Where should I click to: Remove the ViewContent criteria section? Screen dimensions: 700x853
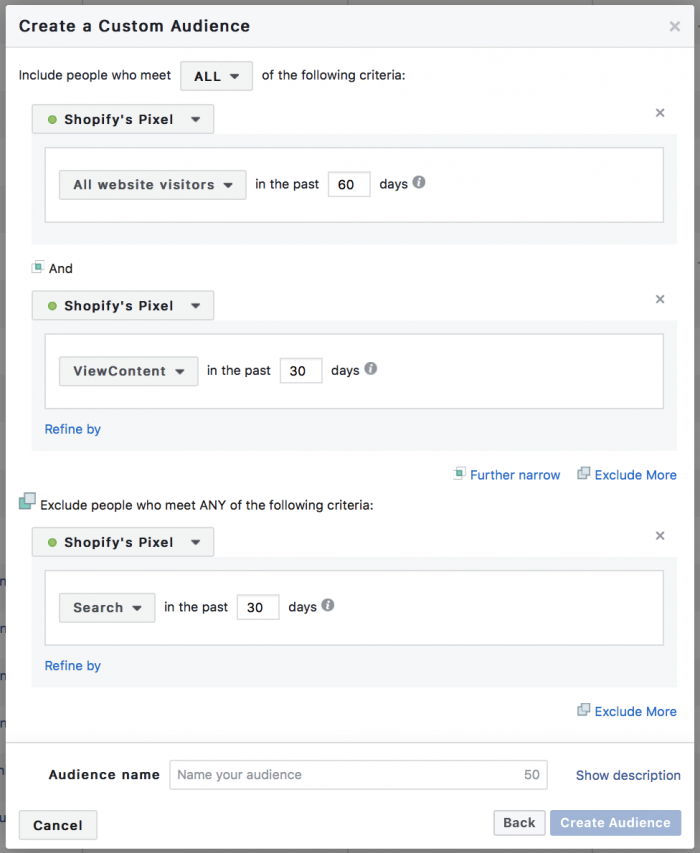[x=660, y=299]
